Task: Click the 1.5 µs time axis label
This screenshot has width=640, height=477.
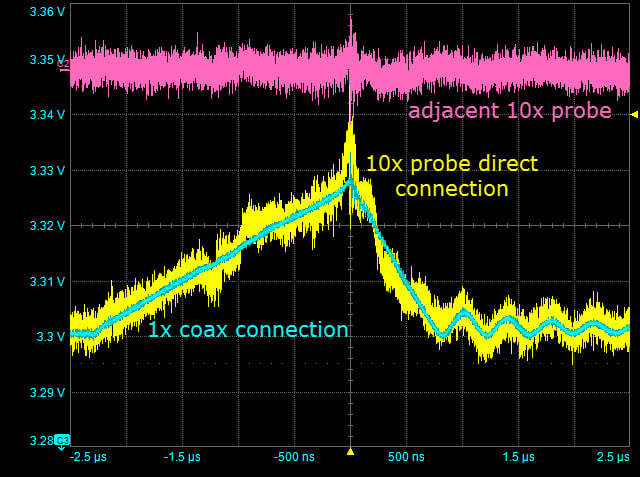Action: 518,457
